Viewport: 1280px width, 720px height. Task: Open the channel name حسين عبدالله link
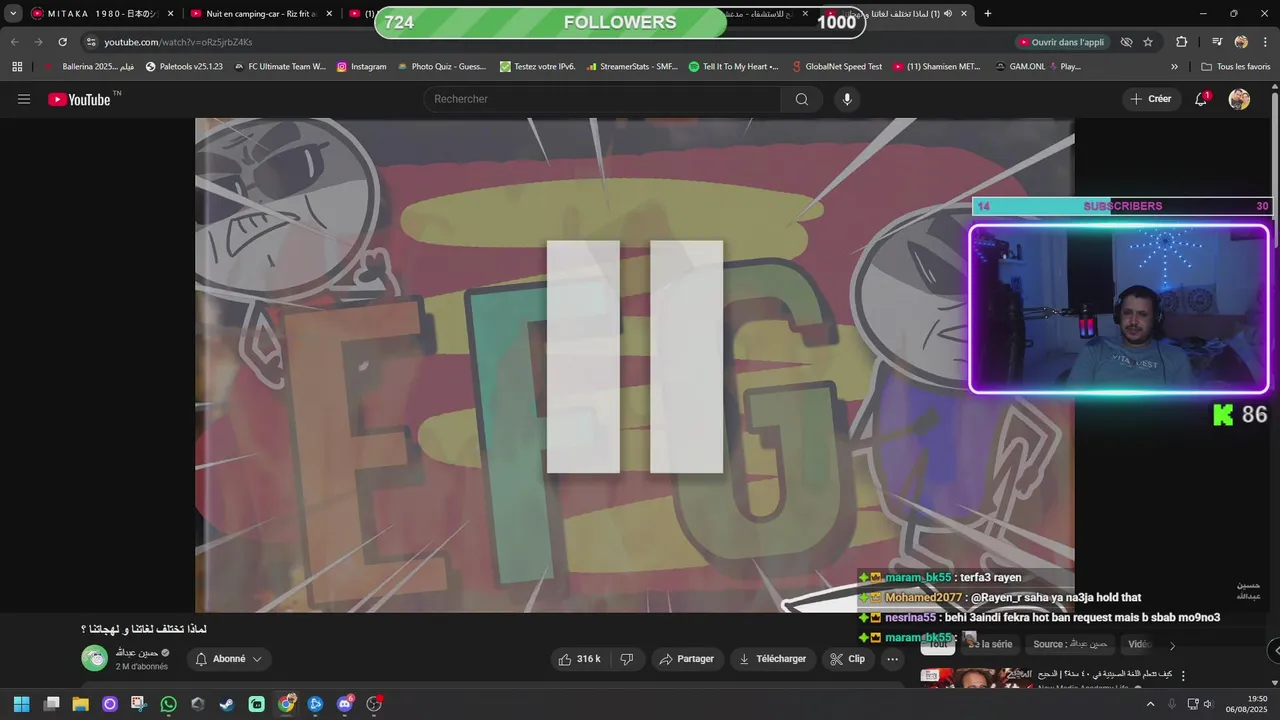point(136,652)
